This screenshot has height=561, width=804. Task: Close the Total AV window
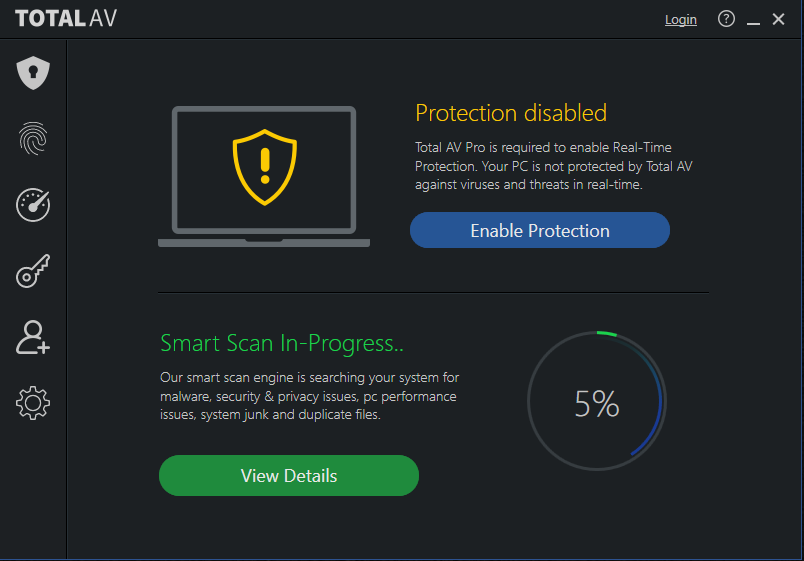coord(778,19)
